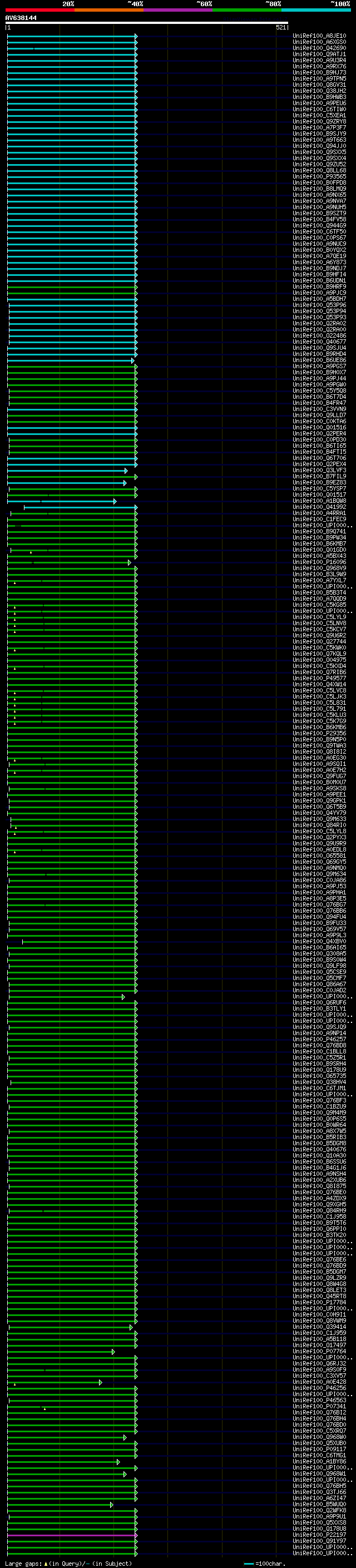Image resolution: width=356 pixels, height=1568 pixels.
Task: Click the Large gaps legend text
Action: coord(68,1563)
